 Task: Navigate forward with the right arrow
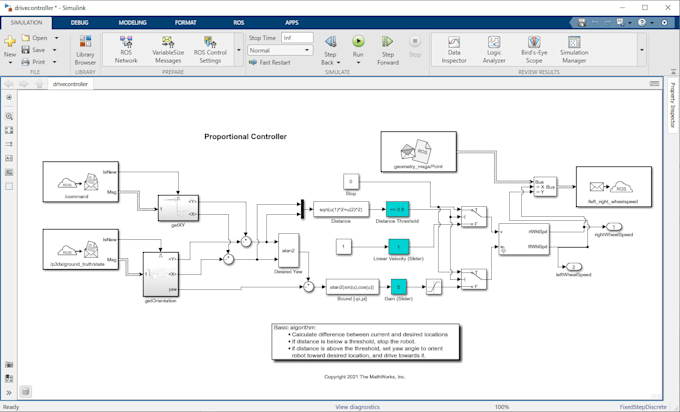coord(24,84)
